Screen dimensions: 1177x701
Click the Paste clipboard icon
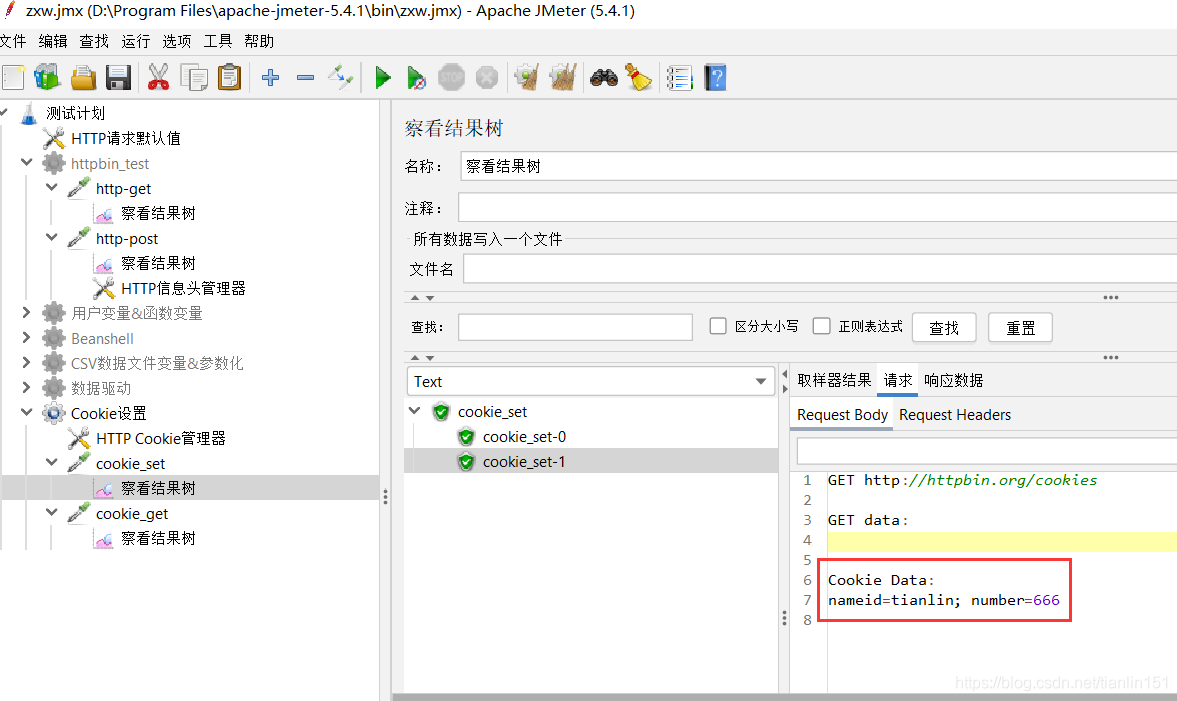pos(230,77)
